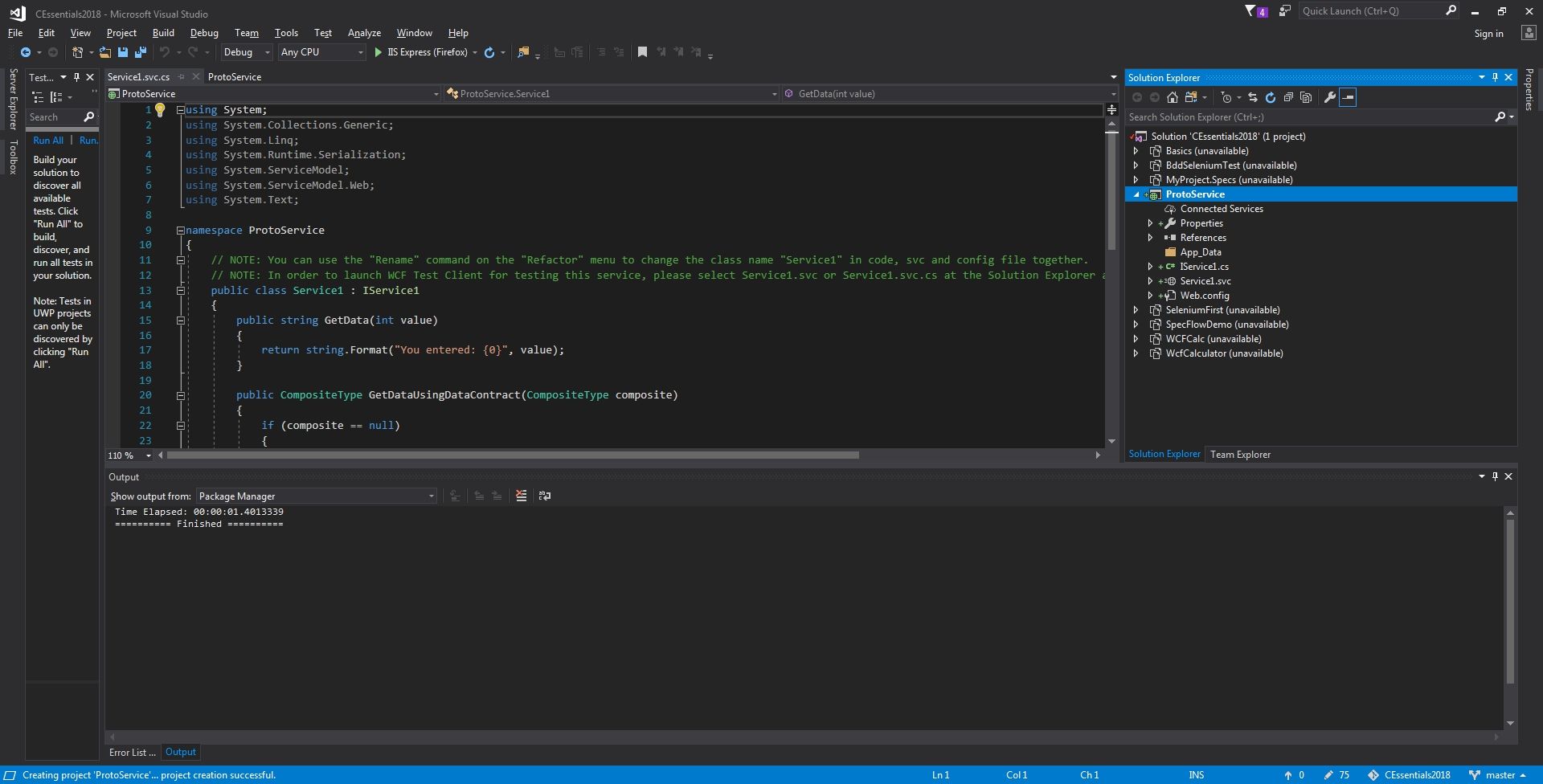Click the Pending Changes Filter clock icon
This screenshot has width=1543, height=784.
pyautogui.click(x=1226, y=97)
